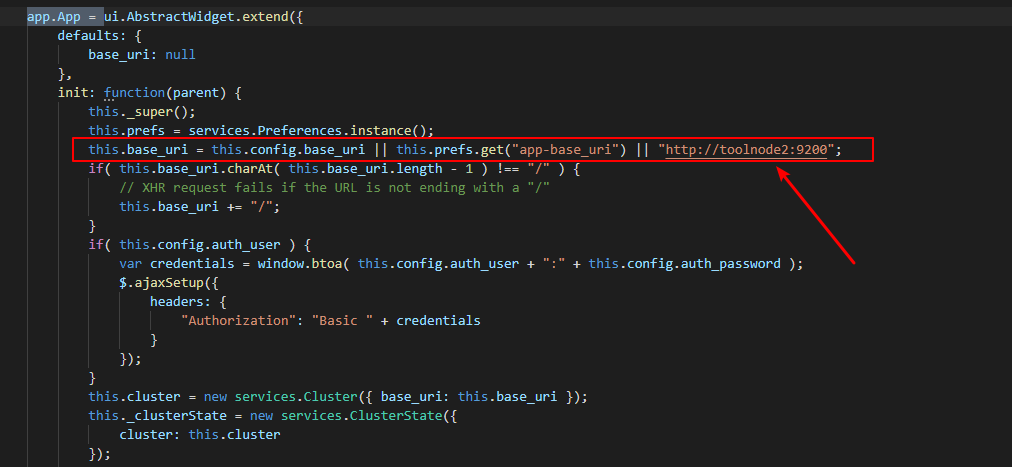1012x467 pixels.
Task: Click the 'cluster: this.cluster' line
Action: pyautogui.click(x=199, y=434)
